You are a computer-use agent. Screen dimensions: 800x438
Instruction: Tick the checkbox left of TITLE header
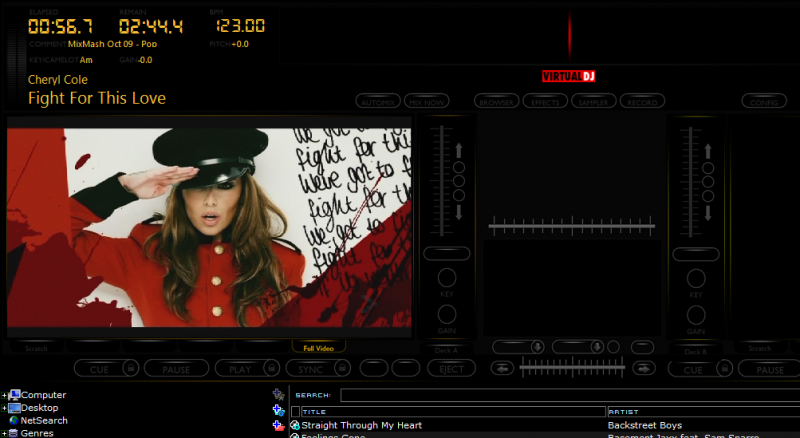tap(295, 411)
